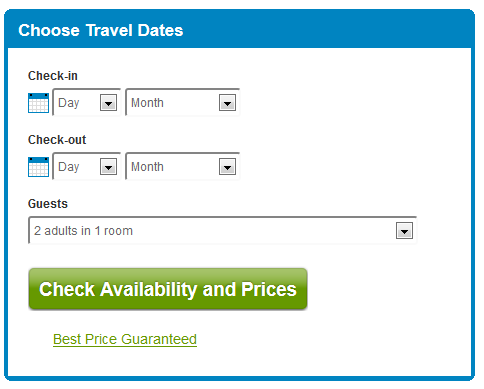484x389 pixels.
Task: Click the blue header bar right of title
Action: click(x=327, y=30)
